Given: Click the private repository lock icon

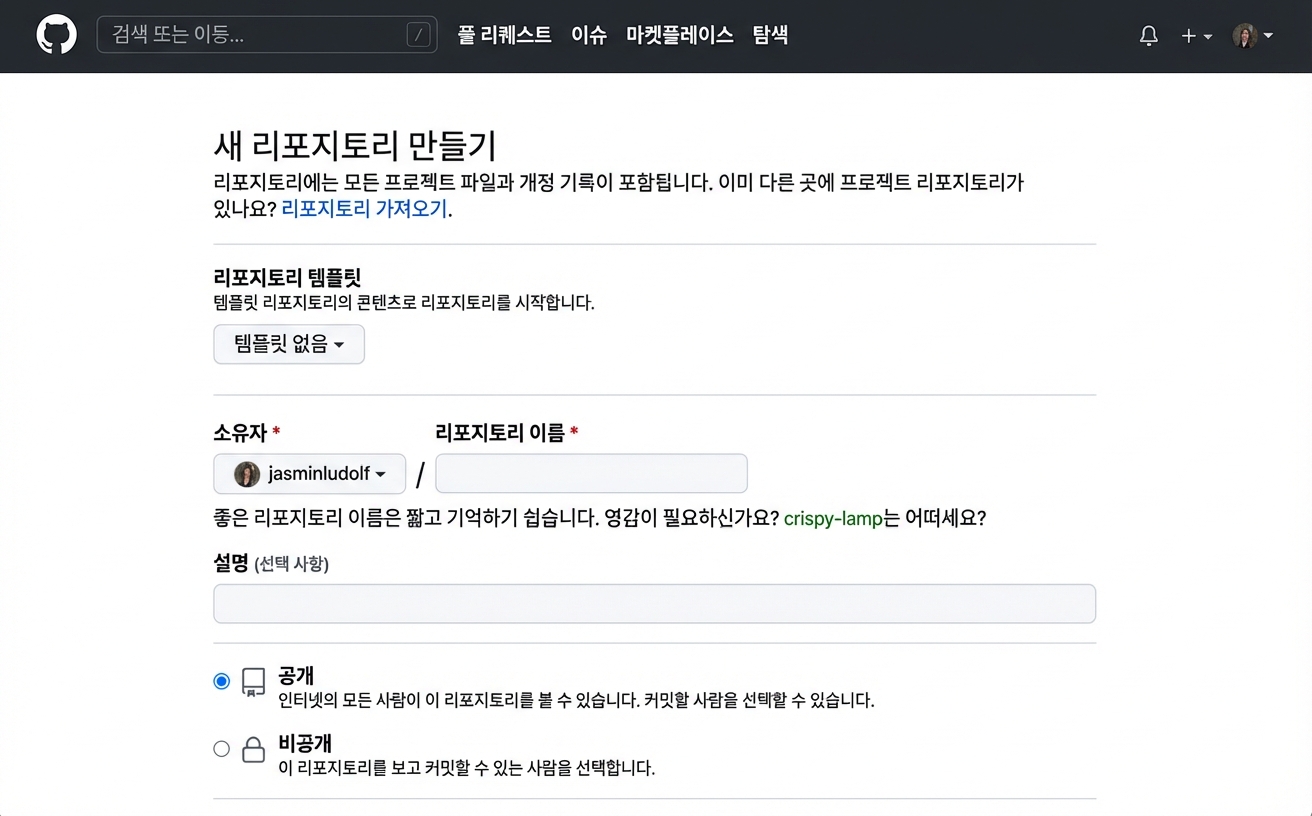Looking at the screenshot, I should tap(254, 750).
